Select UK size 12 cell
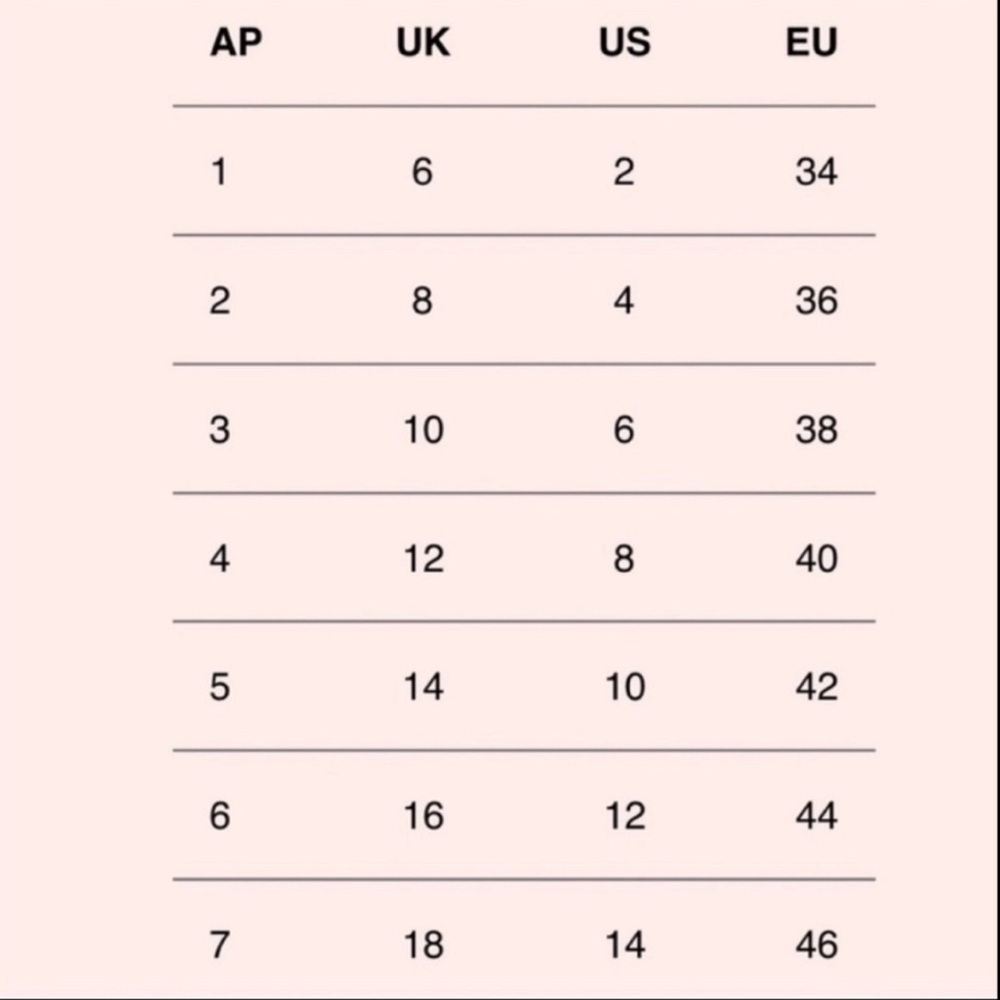This screenshot has width=1000, height=1000. click(424, 559)
